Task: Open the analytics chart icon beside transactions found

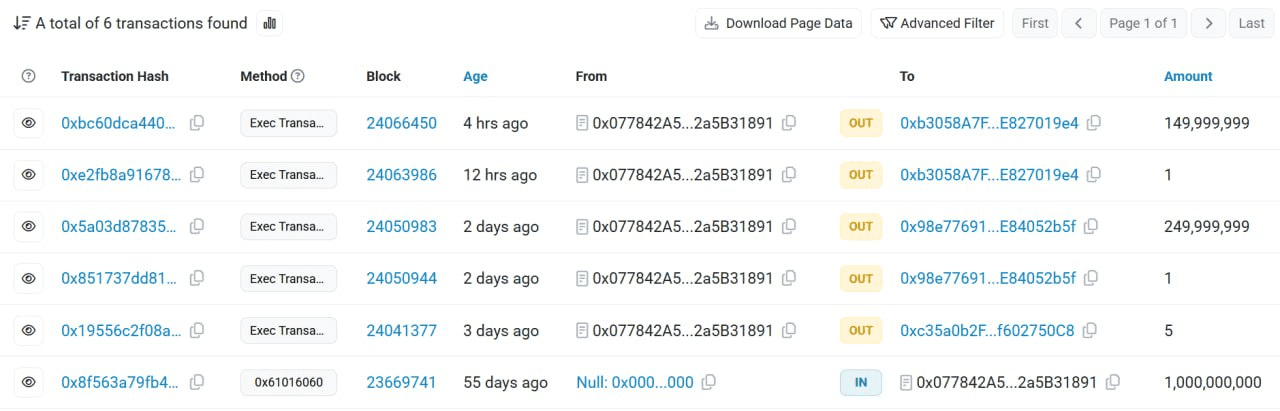Action: pyautogui.click(x=269, y=23)
